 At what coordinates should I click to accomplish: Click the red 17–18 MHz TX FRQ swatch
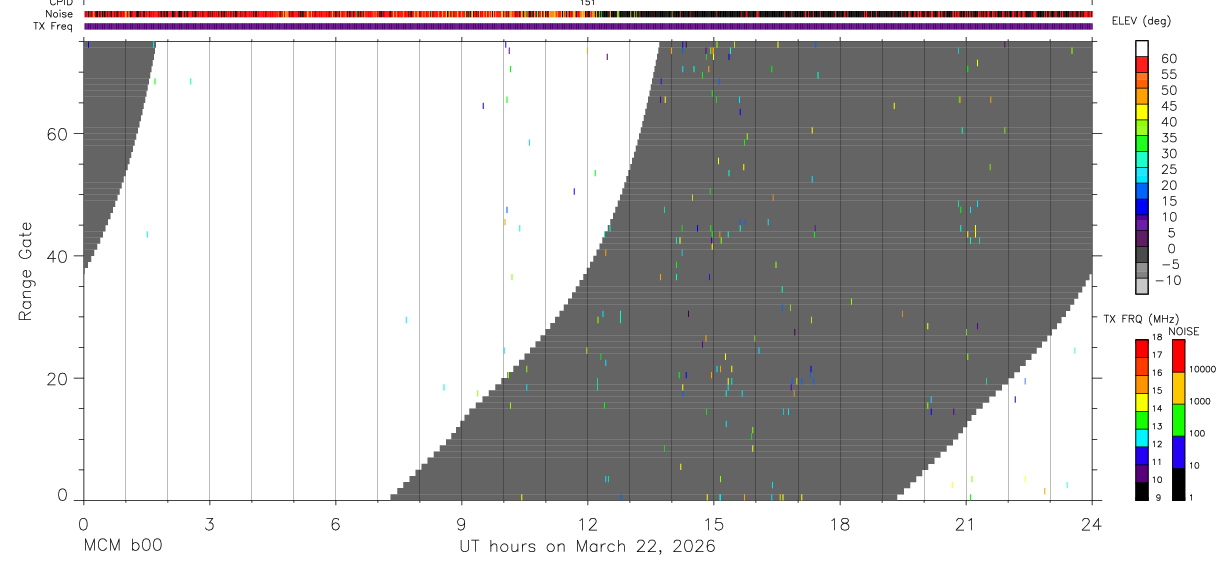click(x=1142, y=348)
